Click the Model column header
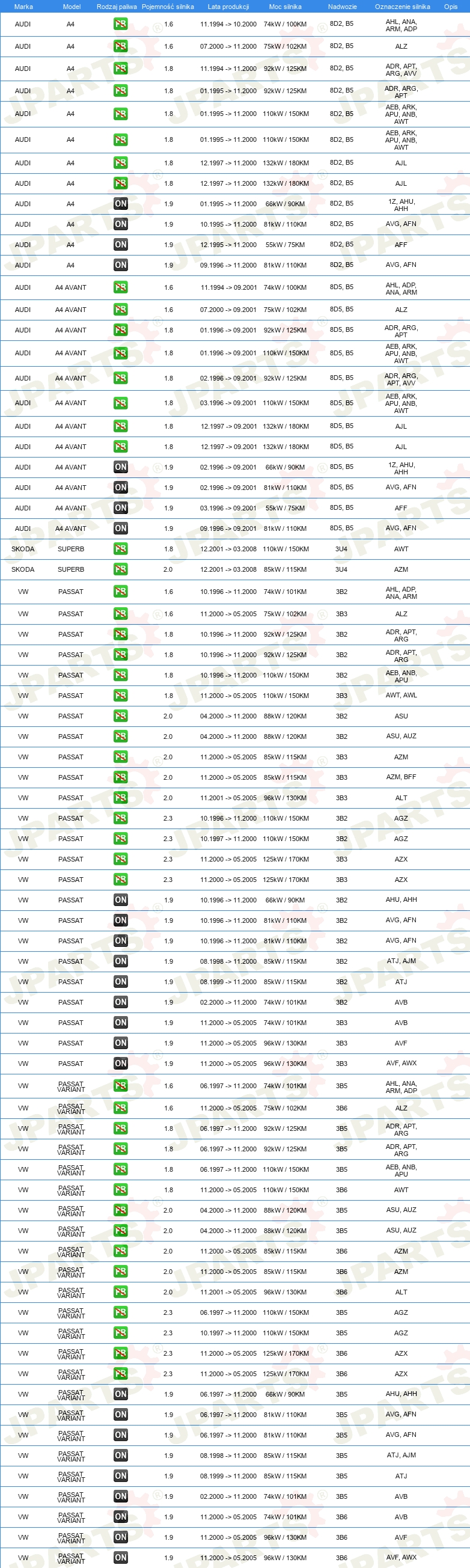470x1568 pixels. pyautogui.click(x=72, y=7)
